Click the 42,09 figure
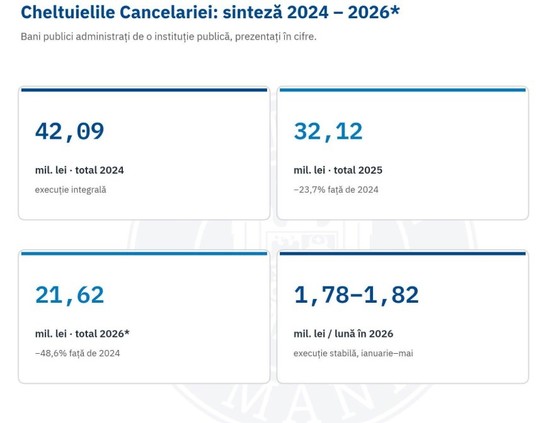 coord(70,132)
